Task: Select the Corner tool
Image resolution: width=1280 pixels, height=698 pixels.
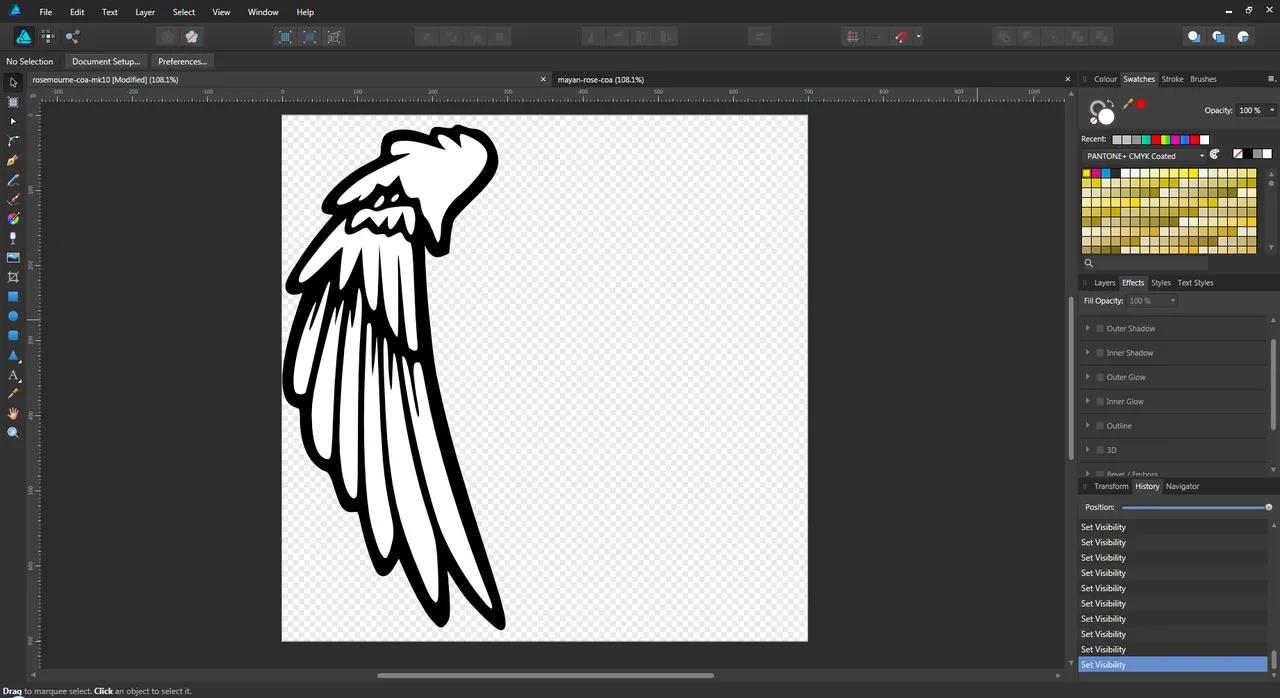Action: pos(13,141)
